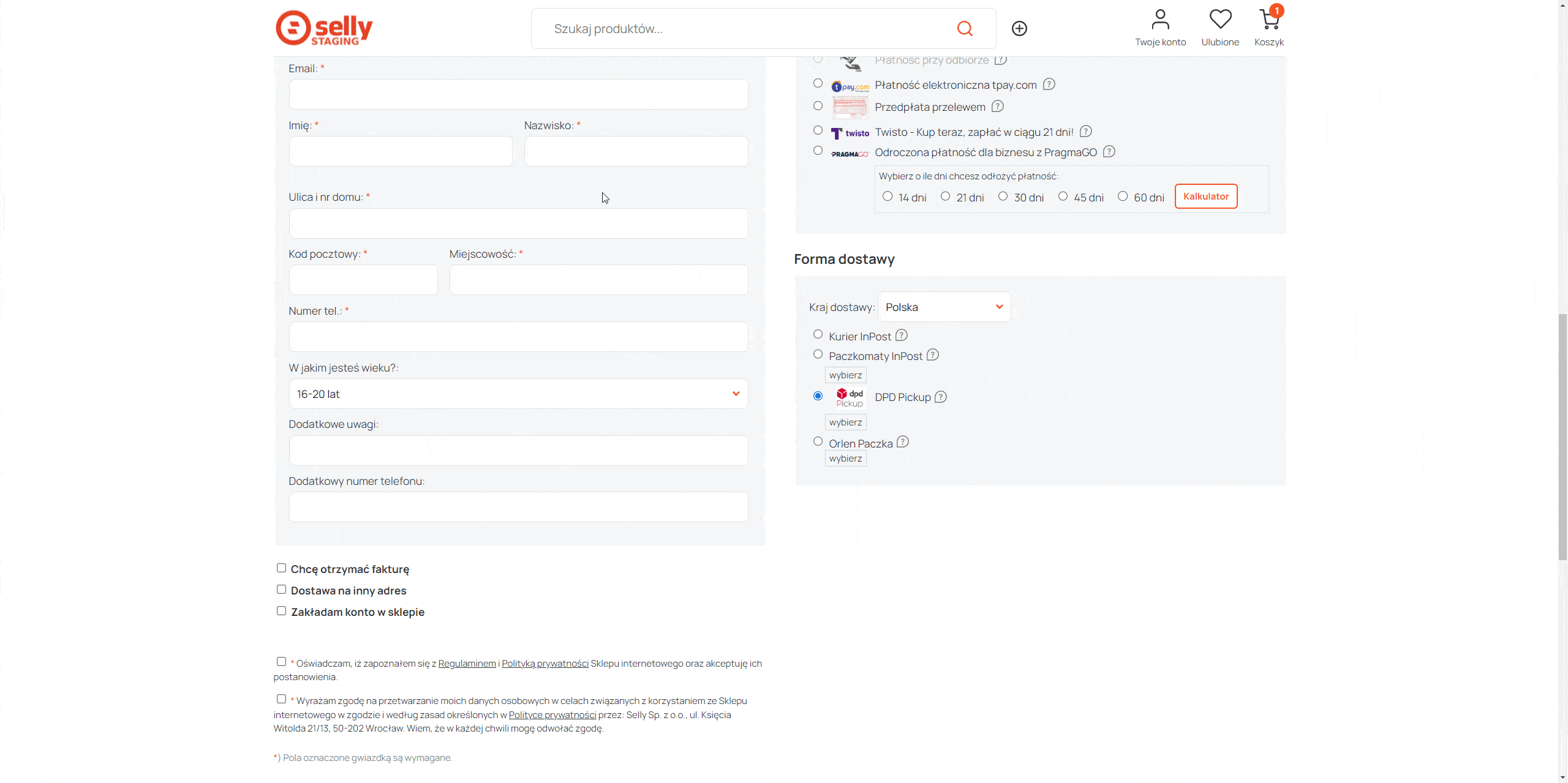The image size is (1568, 783).
Task: Expand Kraj dostawy Polska dropdown
Action: (944, 307)
